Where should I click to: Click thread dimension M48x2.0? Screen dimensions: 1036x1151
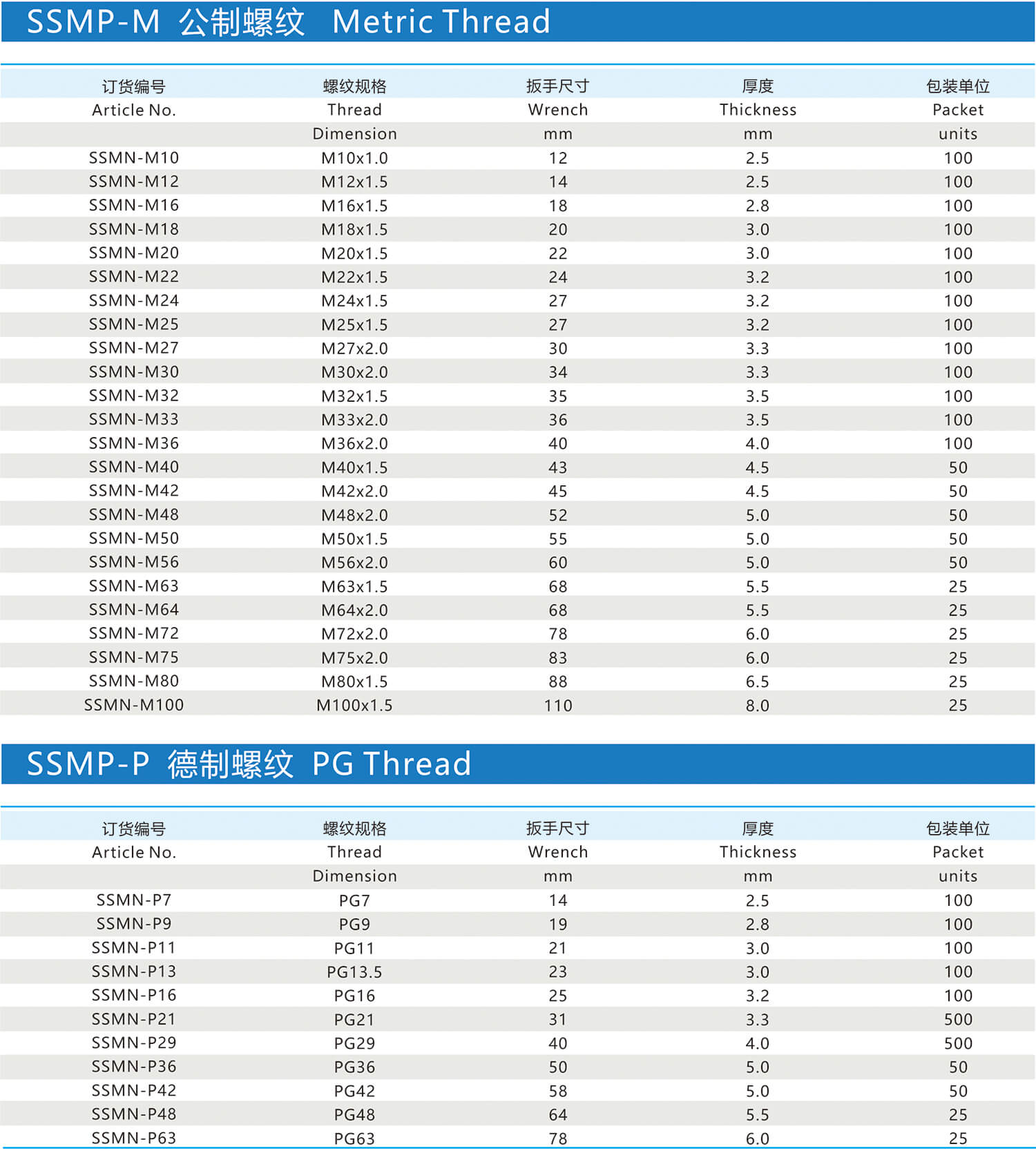pyautogui.click(x=354, y=515)
